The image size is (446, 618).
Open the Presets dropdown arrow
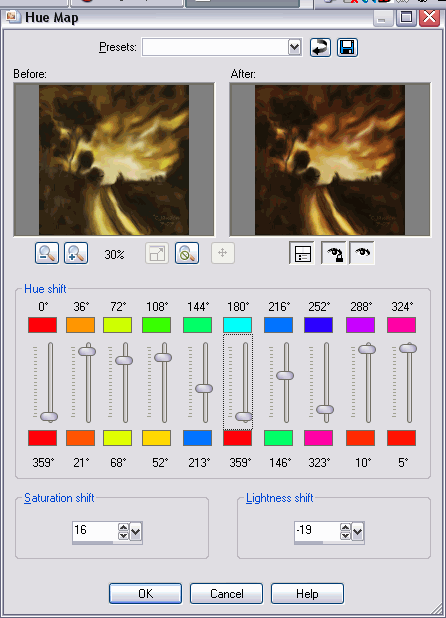pyautogui.click(x=294, y=47)
